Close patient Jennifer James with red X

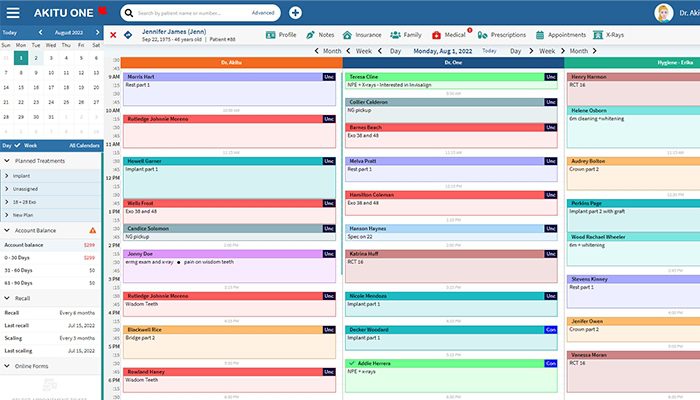point(113,35)
